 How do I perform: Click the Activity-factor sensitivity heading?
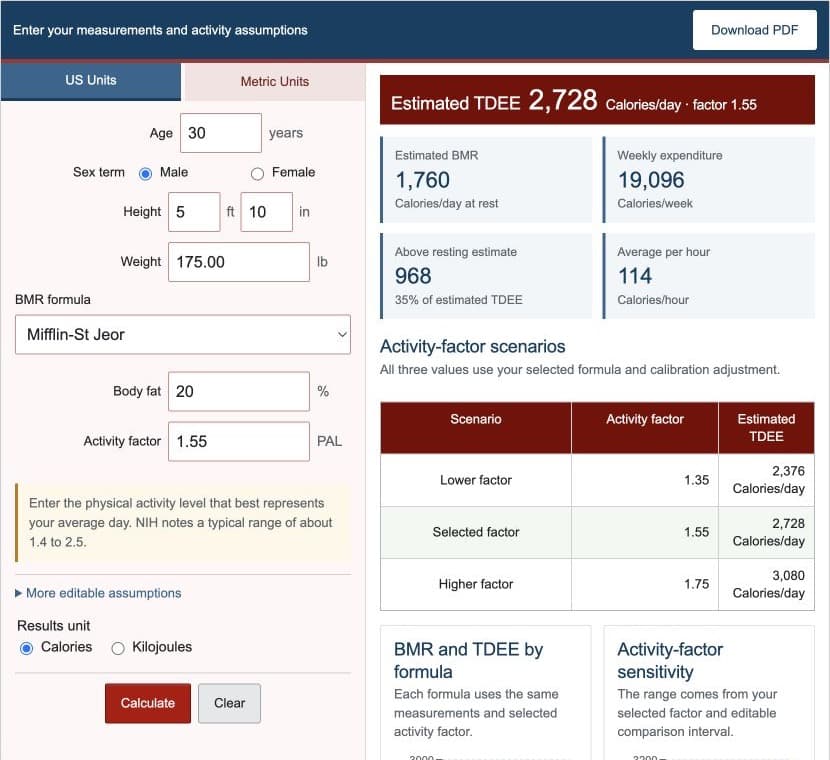tap(670, 661)
